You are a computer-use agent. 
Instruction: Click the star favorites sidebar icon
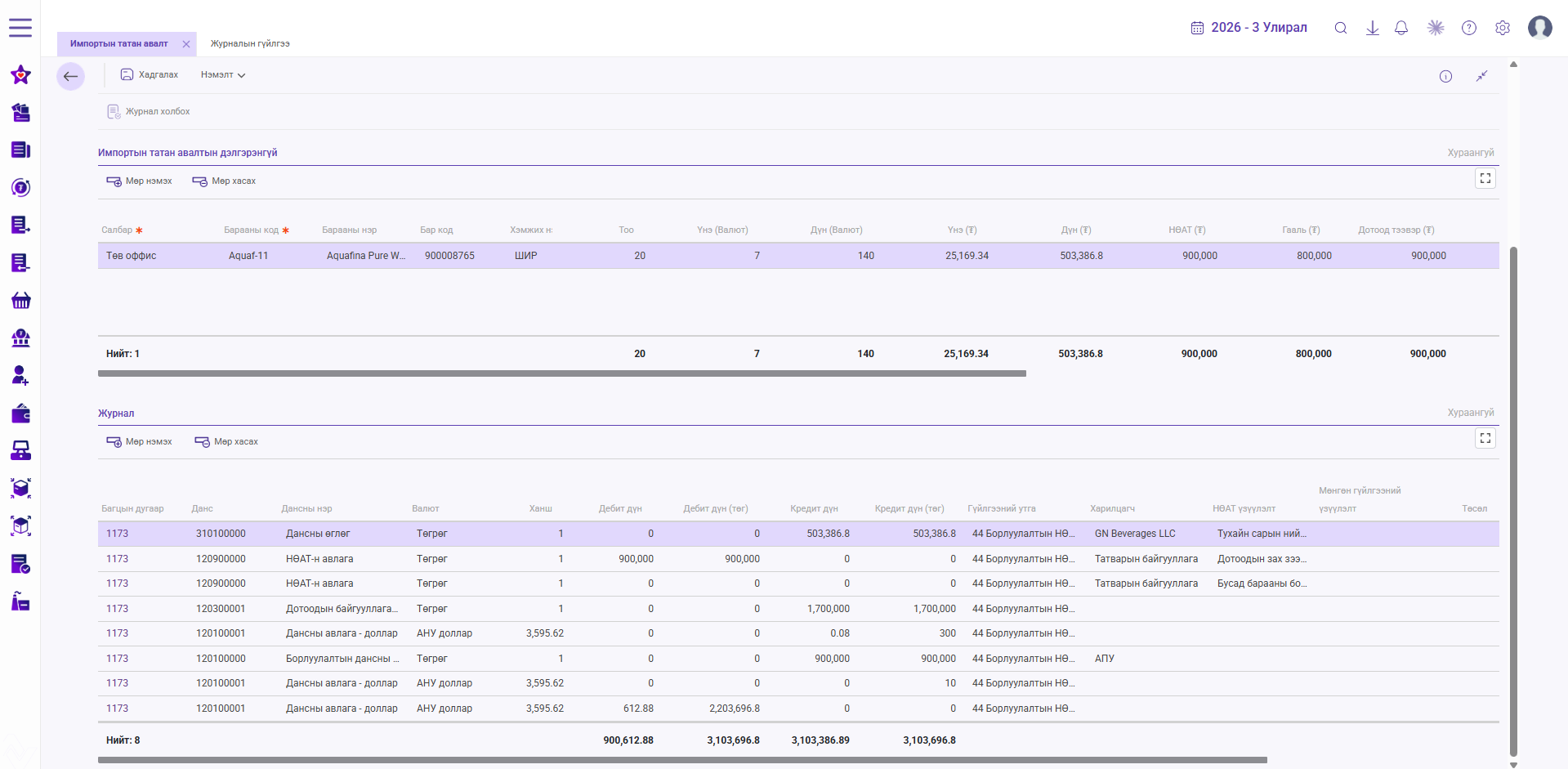[x=21, y=75]
